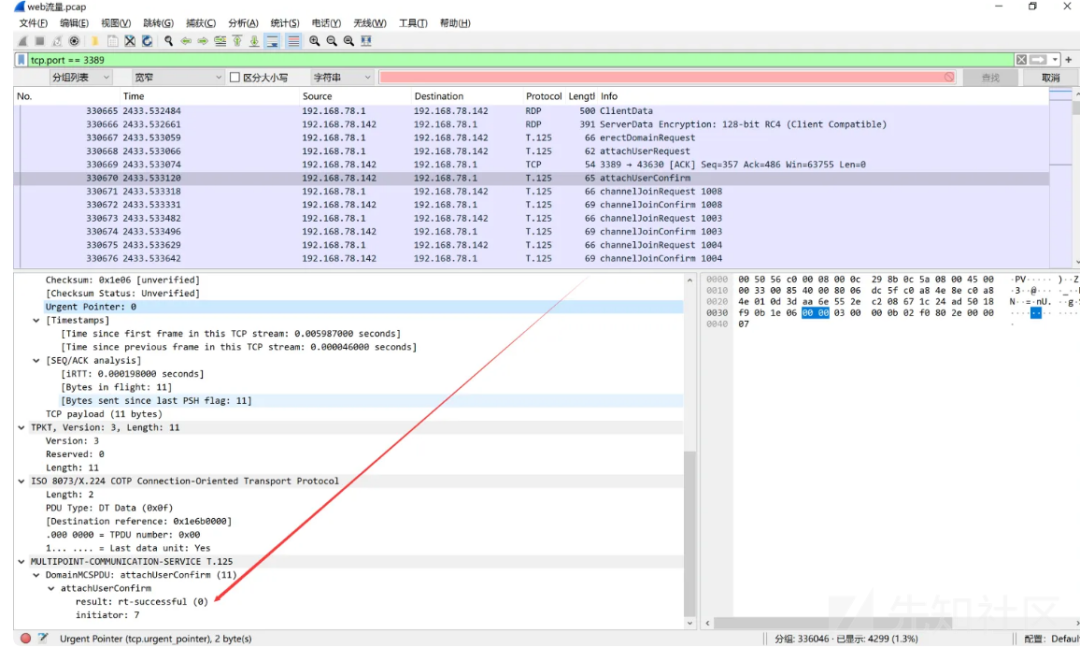Click the Close capture file X icon
1080x647 pixels.
coord(129,41)
